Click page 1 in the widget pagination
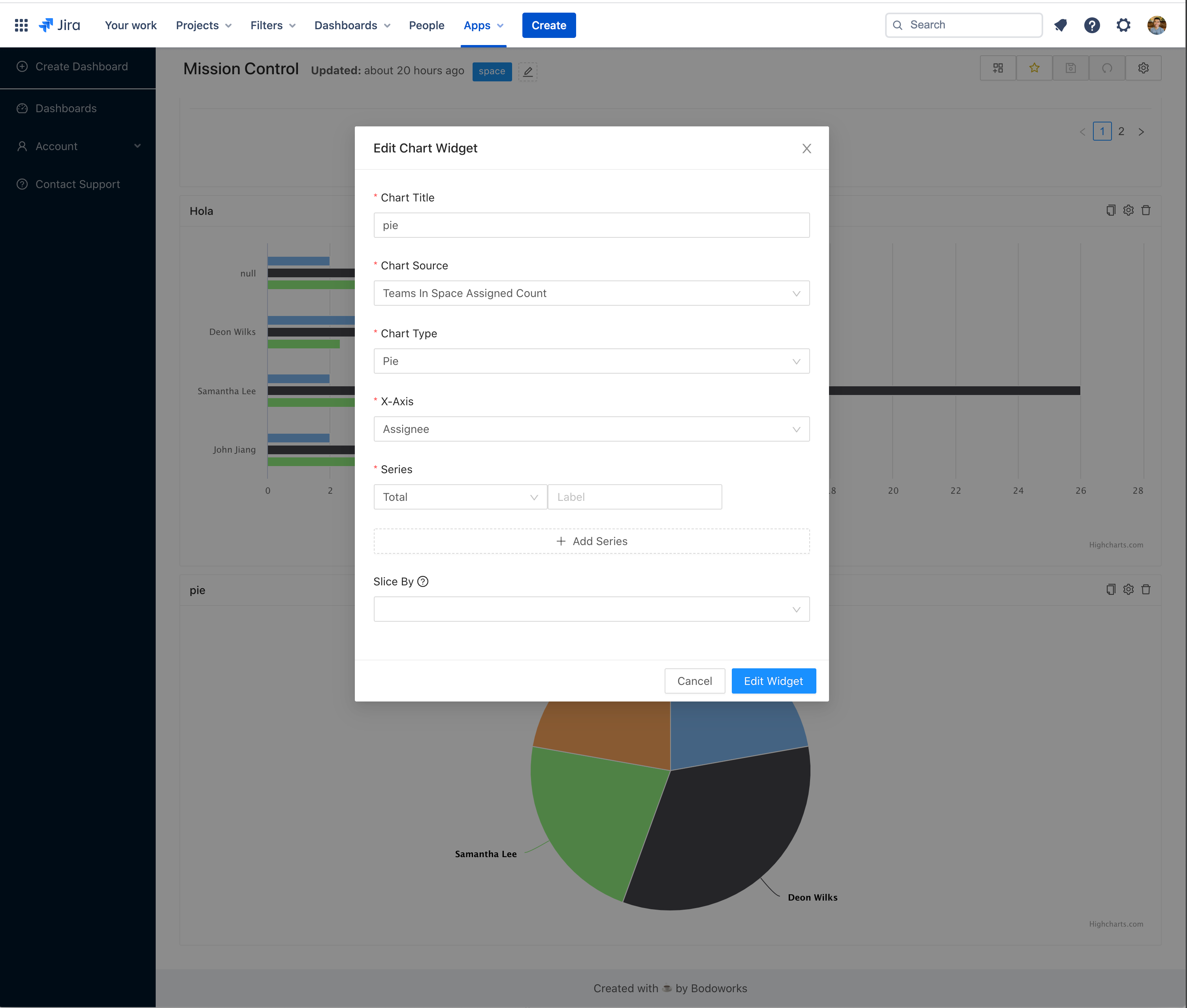Image resolution: width=1187 pixels, height=1008 pixels. point(1102,131)
